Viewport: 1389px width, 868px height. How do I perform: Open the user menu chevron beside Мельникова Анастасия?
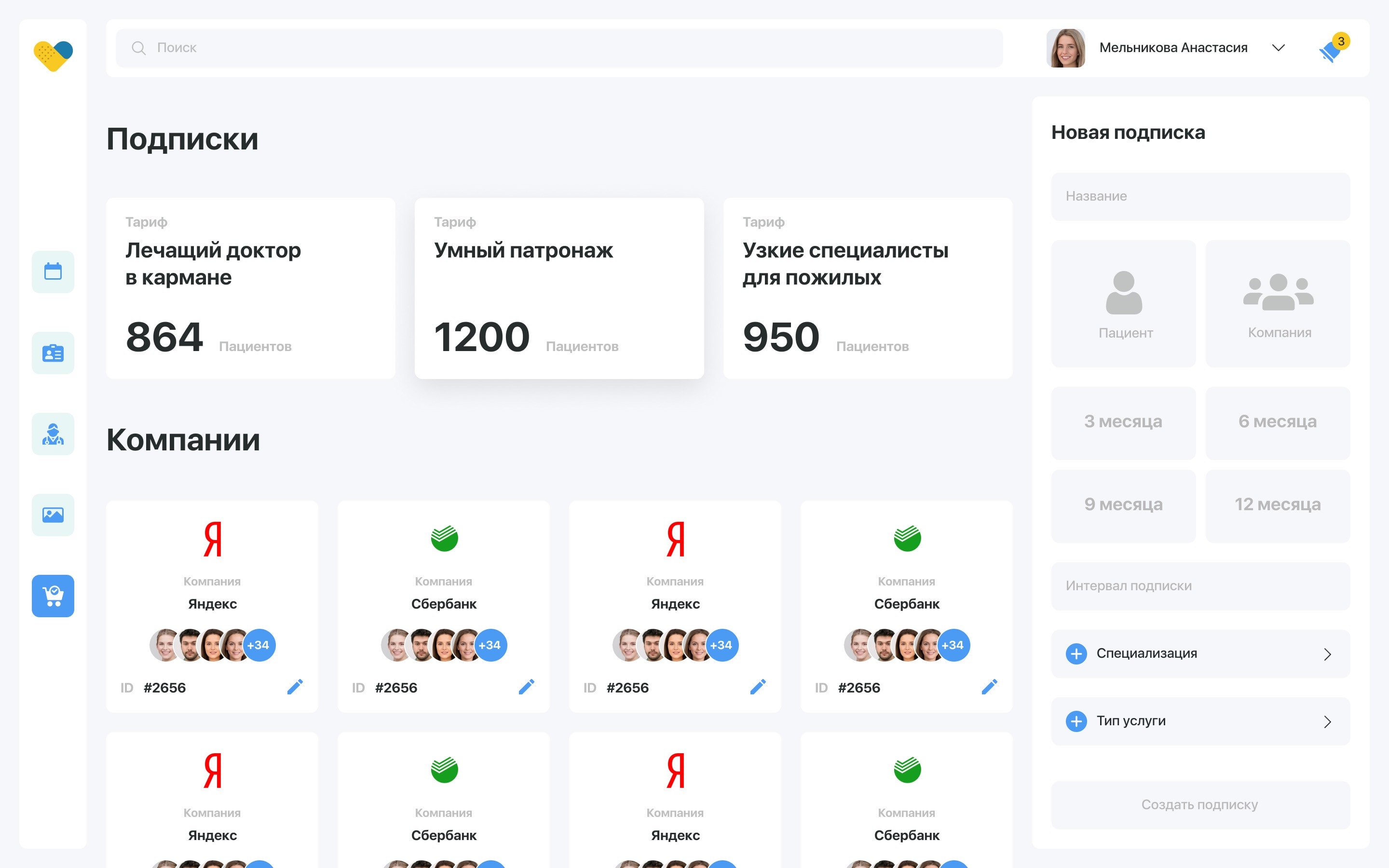click(x=1278, y=48)
